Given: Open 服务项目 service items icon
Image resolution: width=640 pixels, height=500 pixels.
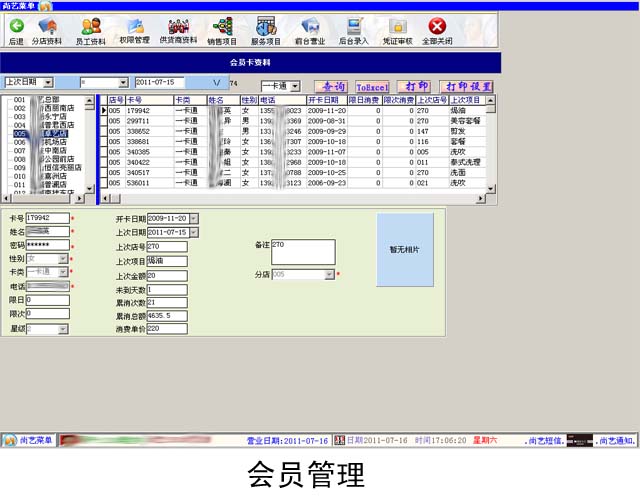Looking at the screenshot, I should pyautogui.click(x=266, y=30).
